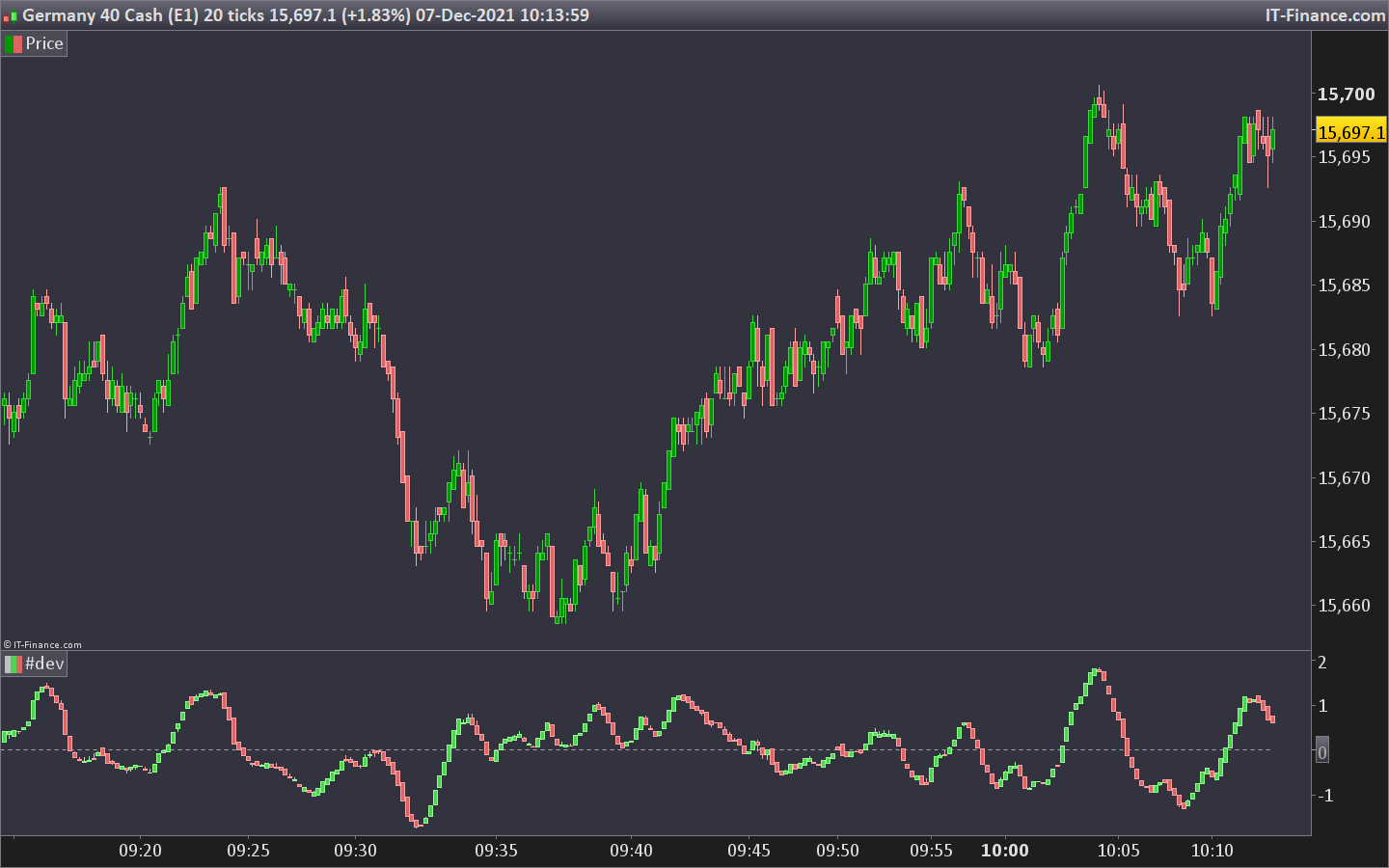
Task: Click the 15,660 price axis label
Action: pos(1344,606)
